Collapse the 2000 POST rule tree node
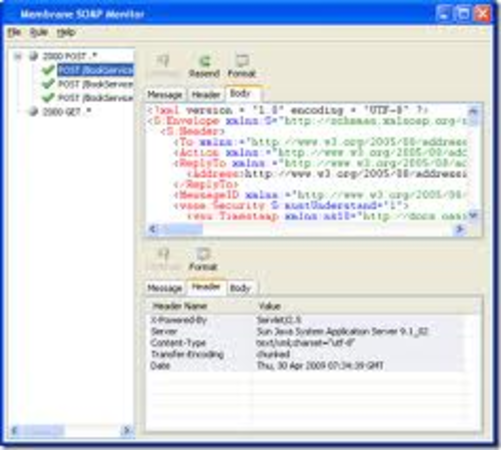501x450 pixels. tap(18, 56)
